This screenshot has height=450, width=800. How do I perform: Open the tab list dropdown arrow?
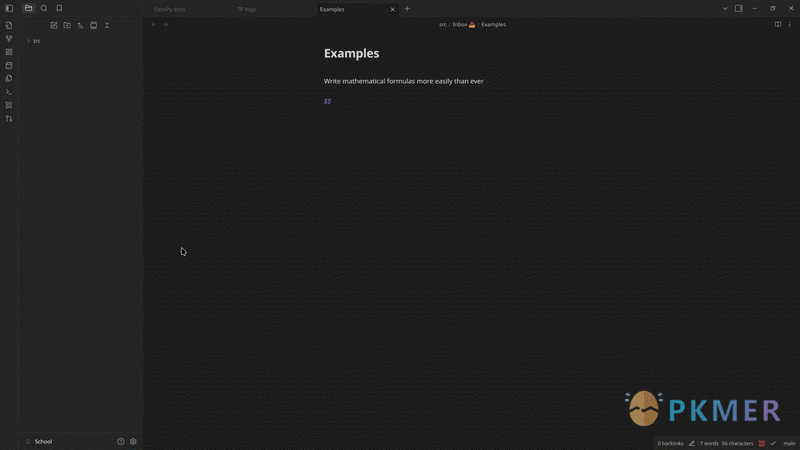tap(725, 8)
